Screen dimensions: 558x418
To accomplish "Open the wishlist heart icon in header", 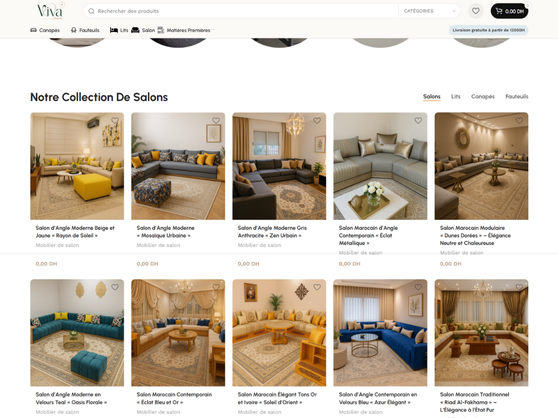I will pyautogui.click(x=475, y=11).
